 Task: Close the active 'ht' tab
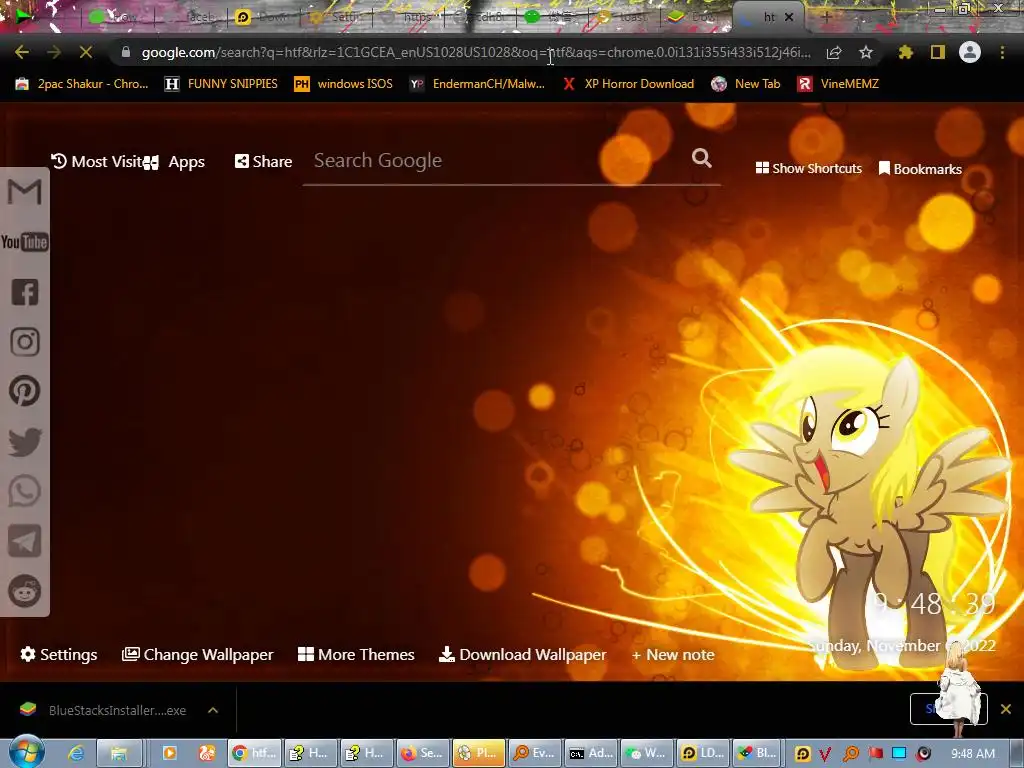789,18
